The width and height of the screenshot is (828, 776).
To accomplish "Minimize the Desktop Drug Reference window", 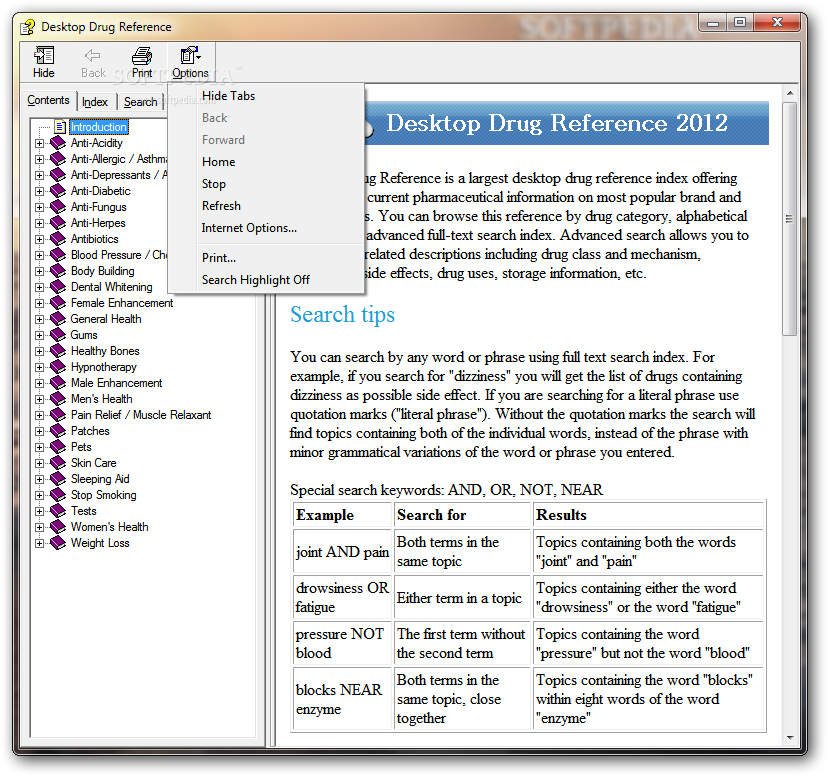I will [x=712, y=23].
